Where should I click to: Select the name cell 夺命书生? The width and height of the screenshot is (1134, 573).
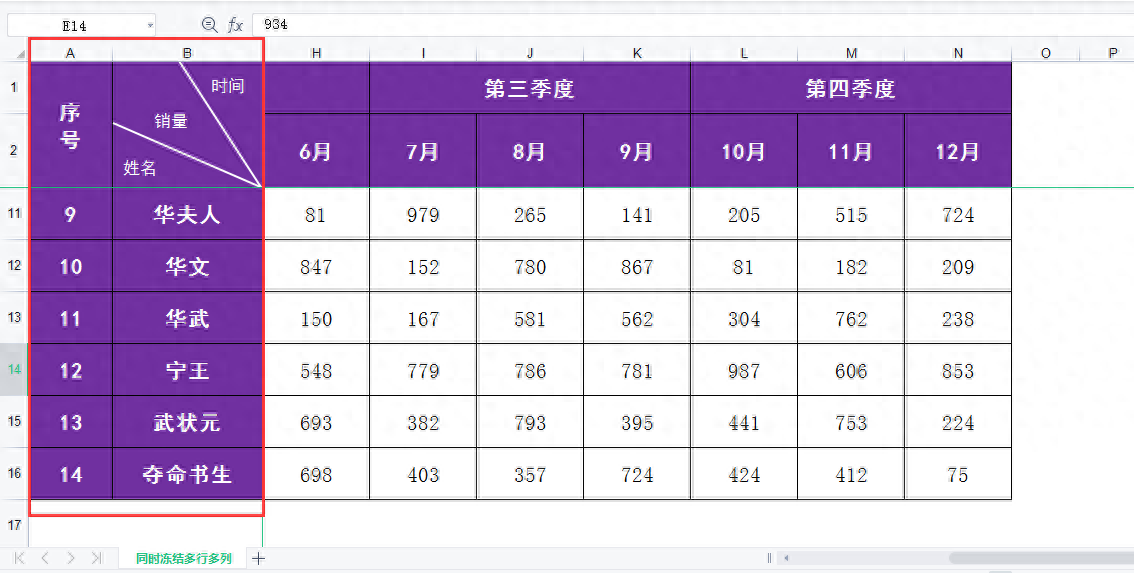pos(187,474)
